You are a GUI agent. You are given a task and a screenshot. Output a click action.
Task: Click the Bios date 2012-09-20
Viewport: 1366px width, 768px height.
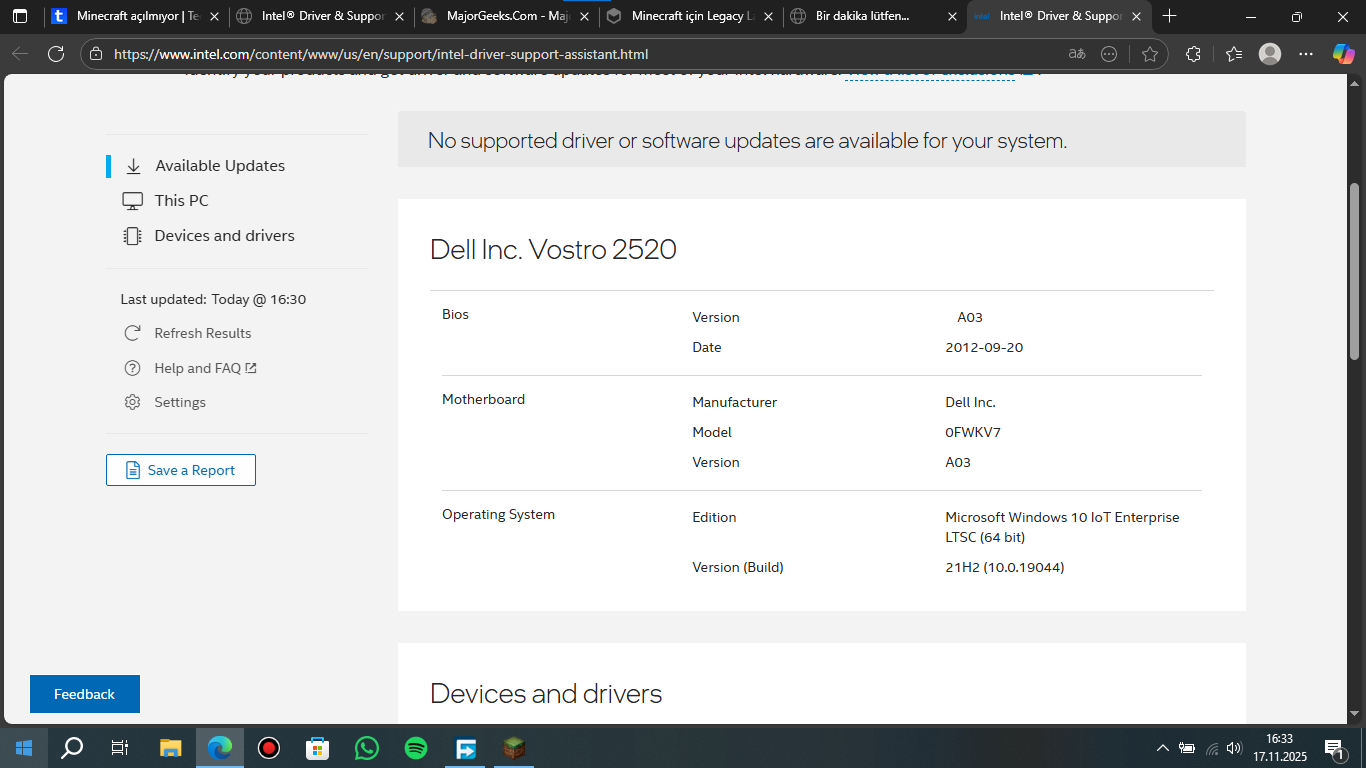984,347
